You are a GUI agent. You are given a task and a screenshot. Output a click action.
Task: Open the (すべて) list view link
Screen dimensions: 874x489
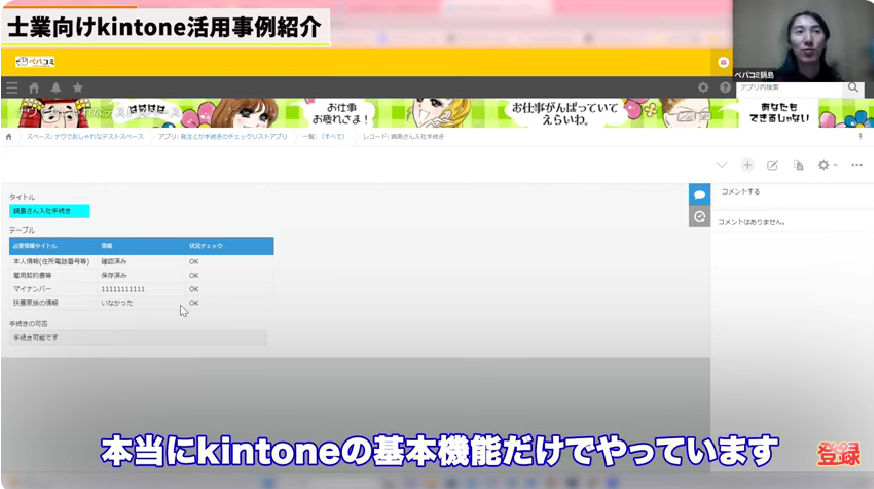pos(333,137)
